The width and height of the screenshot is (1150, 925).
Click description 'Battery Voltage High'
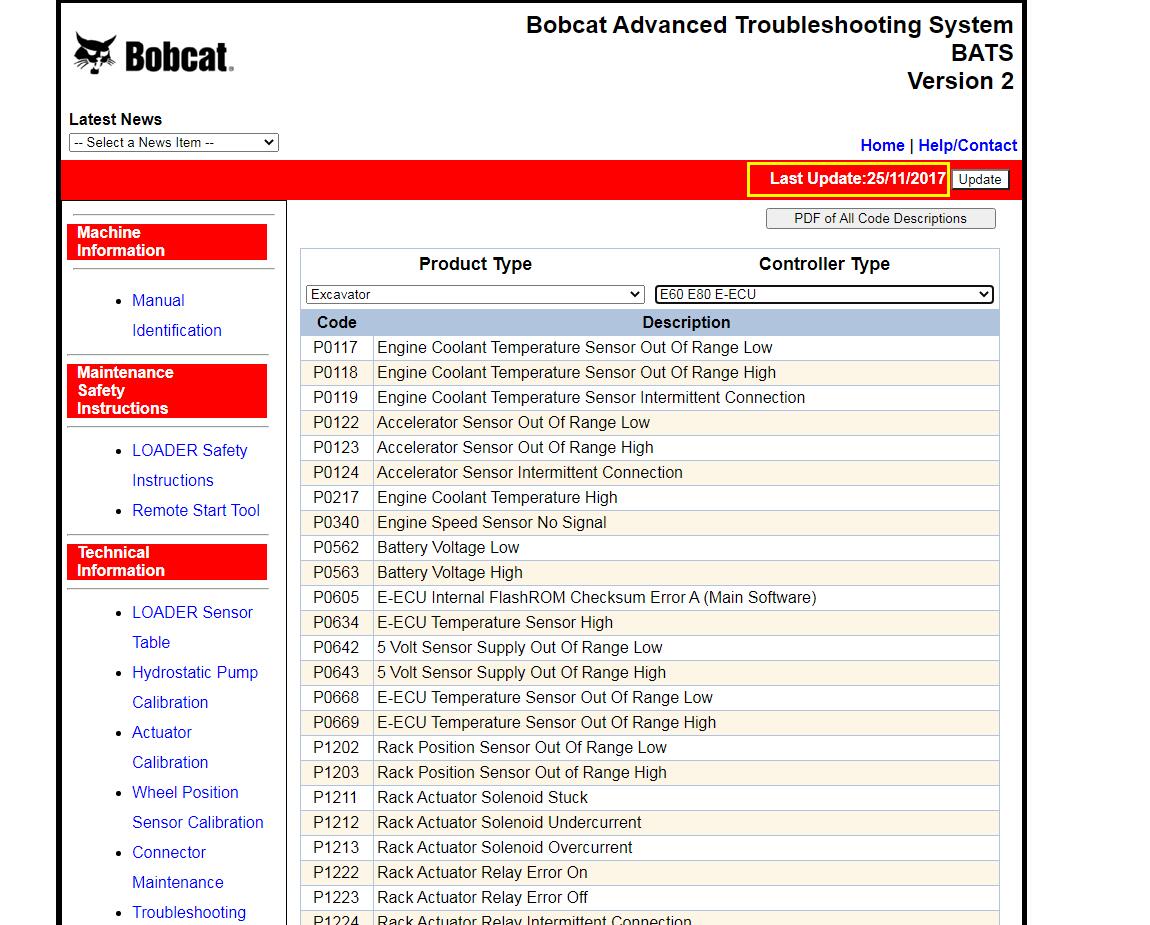point(450,572)
